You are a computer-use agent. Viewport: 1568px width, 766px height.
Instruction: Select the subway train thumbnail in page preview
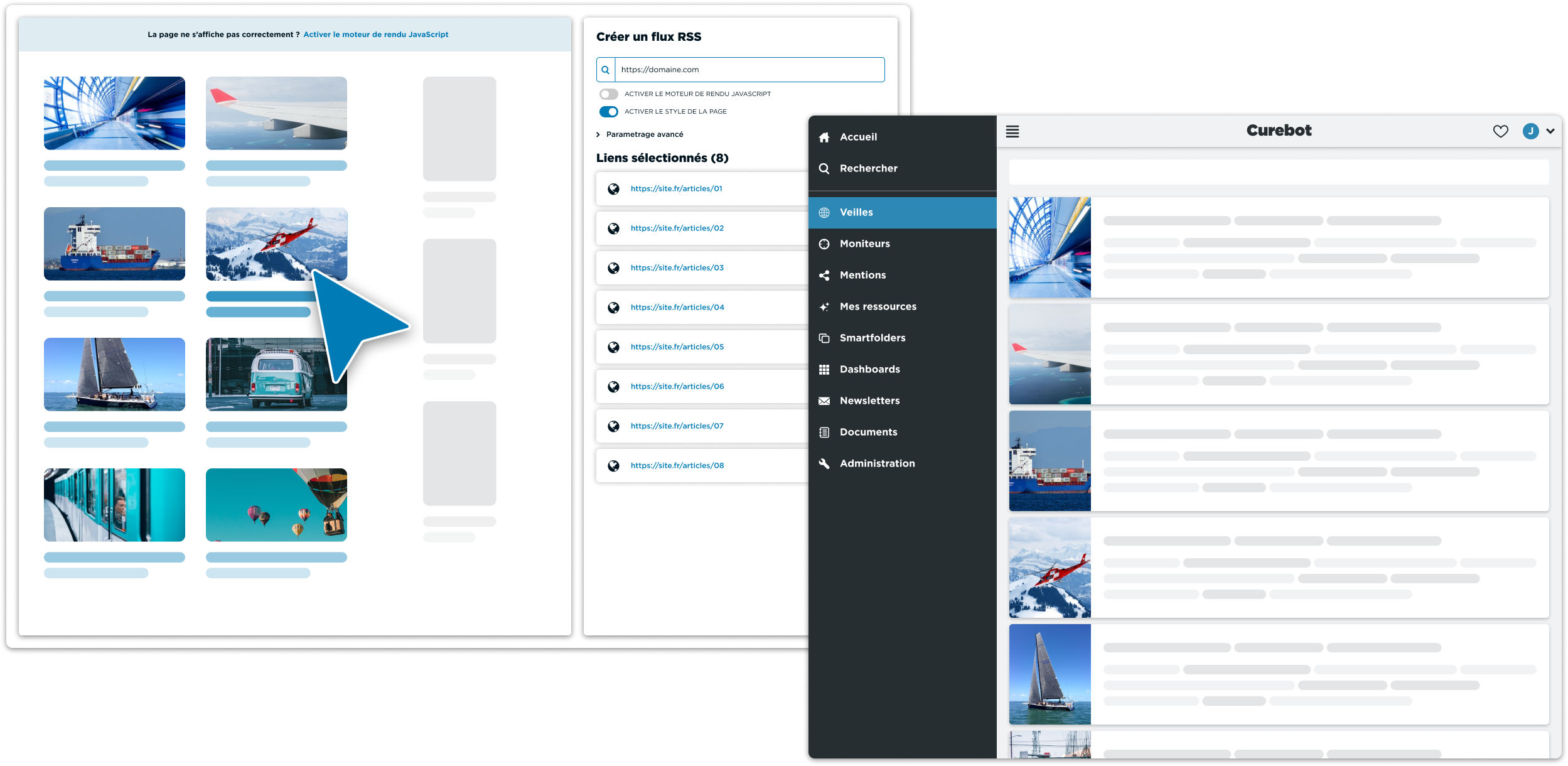(114, 505)
